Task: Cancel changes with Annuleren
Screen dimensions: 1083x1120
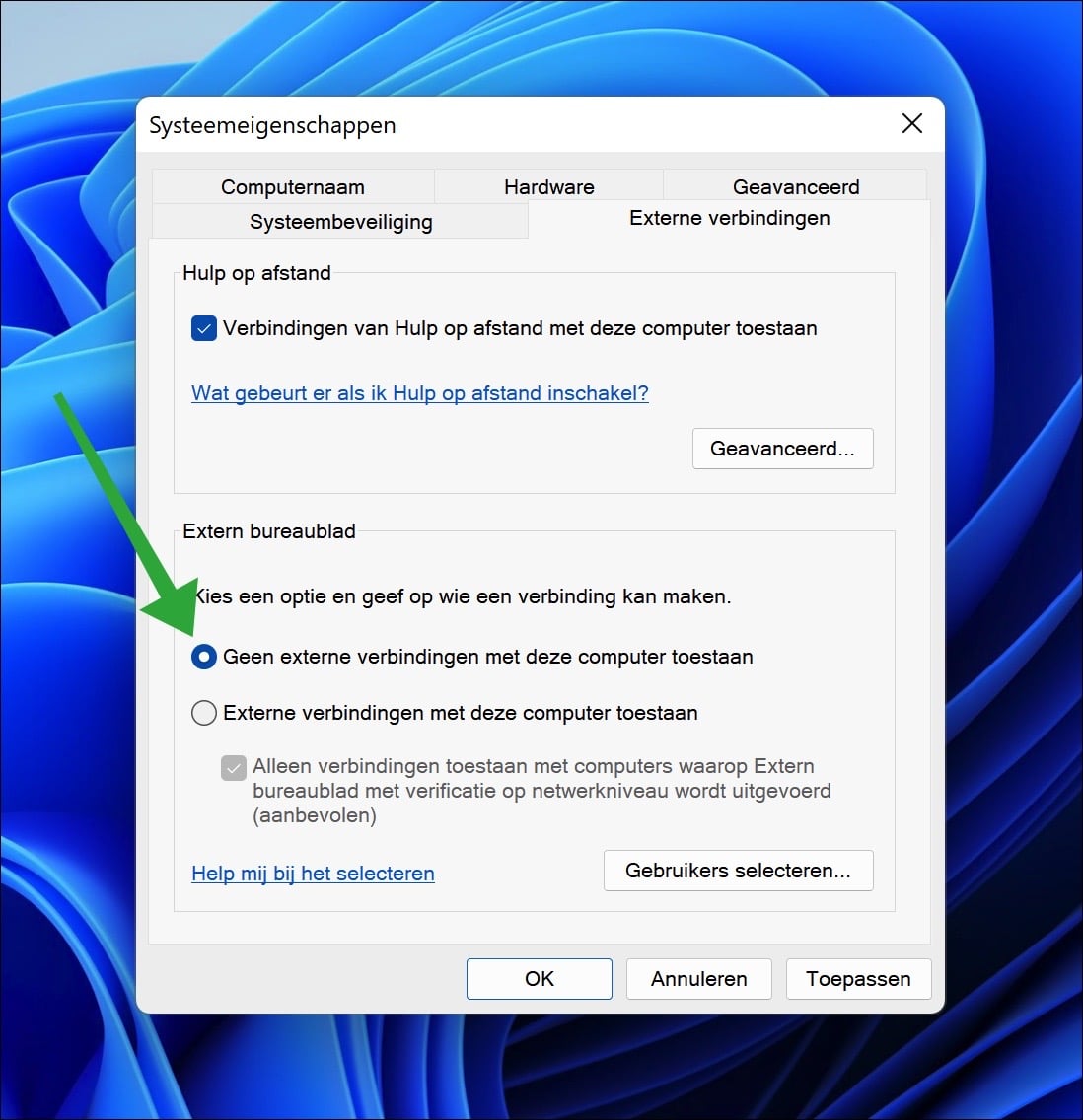Action: 698,979
